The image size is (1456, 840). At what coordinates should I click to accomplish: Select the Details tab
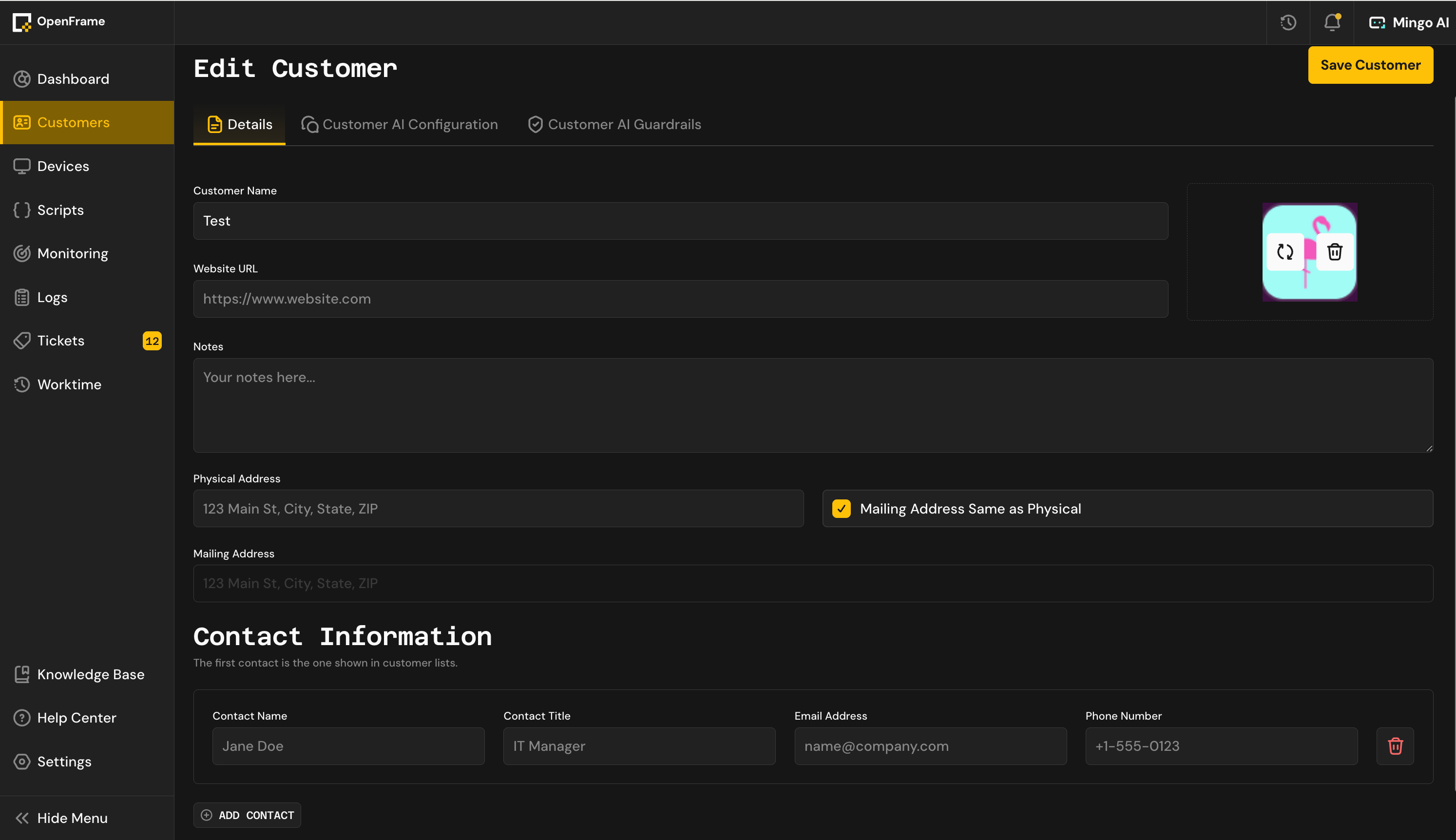point(239,125)
